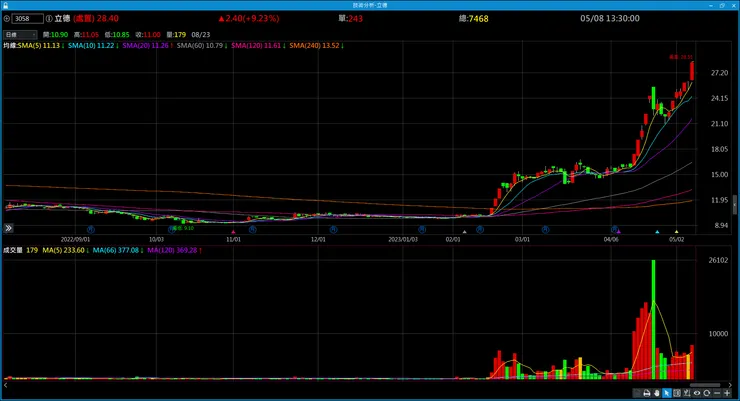740x401 pixels.
Task: Click the change value ▲2.40(+9.23%)
Action: 249,18
